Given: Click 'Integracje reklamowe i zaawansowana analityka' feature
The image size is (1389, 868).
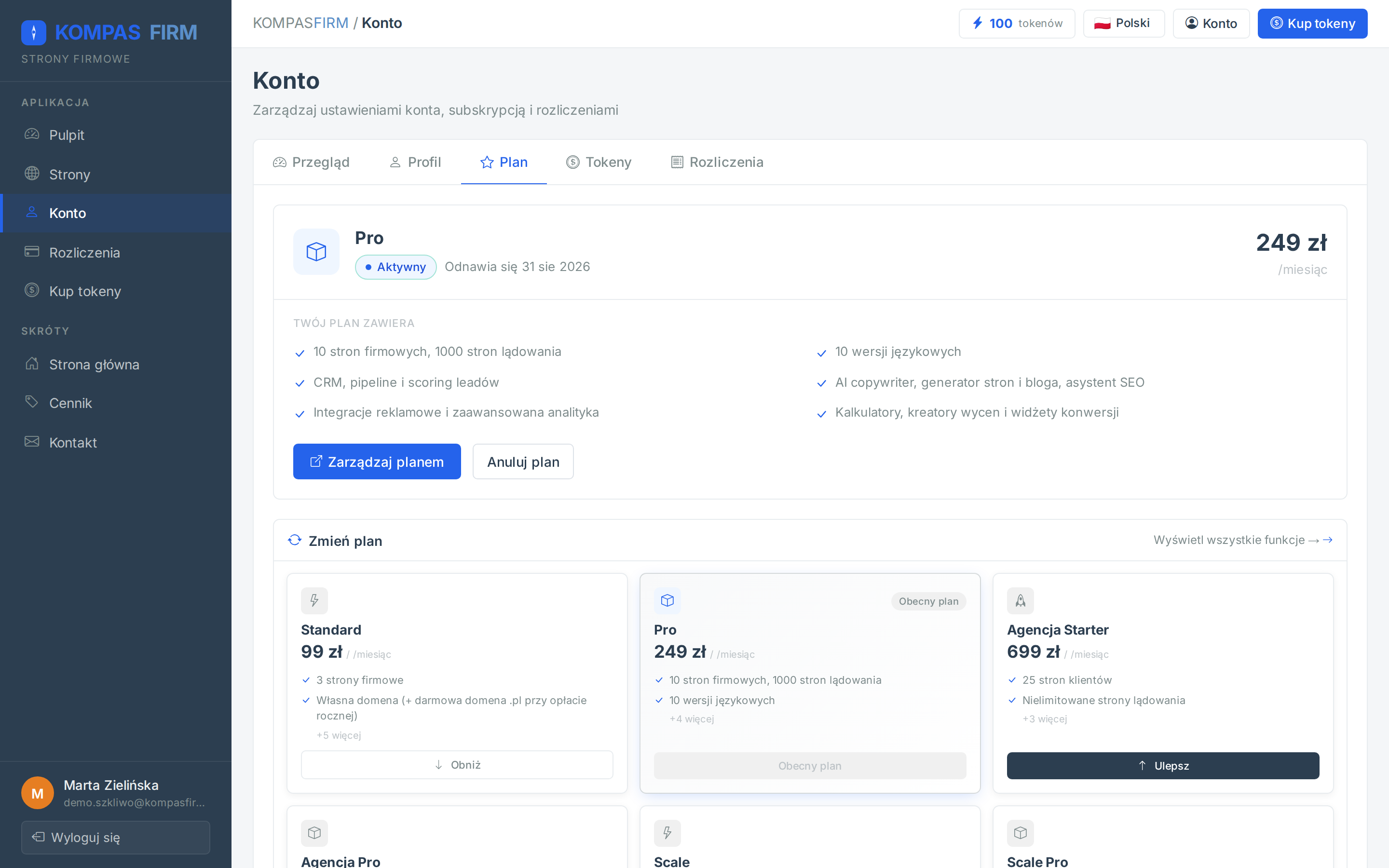Looking at the screenshot, I should pos(456,412).
